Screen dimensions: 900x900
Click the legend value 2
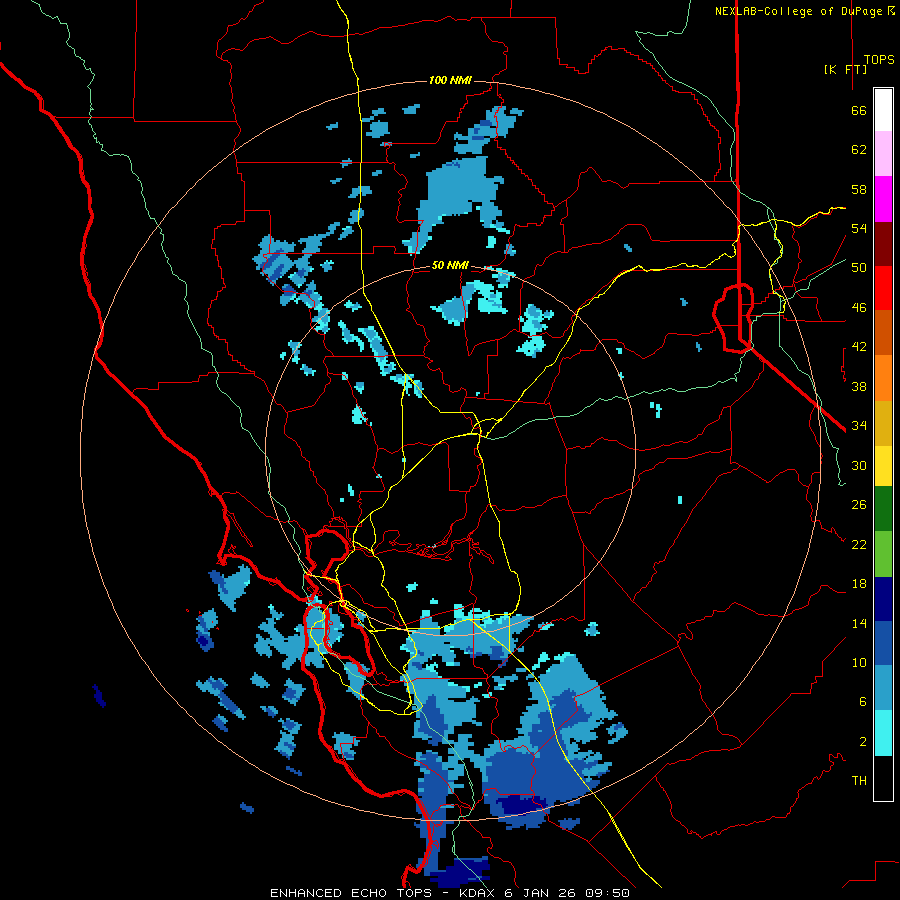[x=863, y=742]
